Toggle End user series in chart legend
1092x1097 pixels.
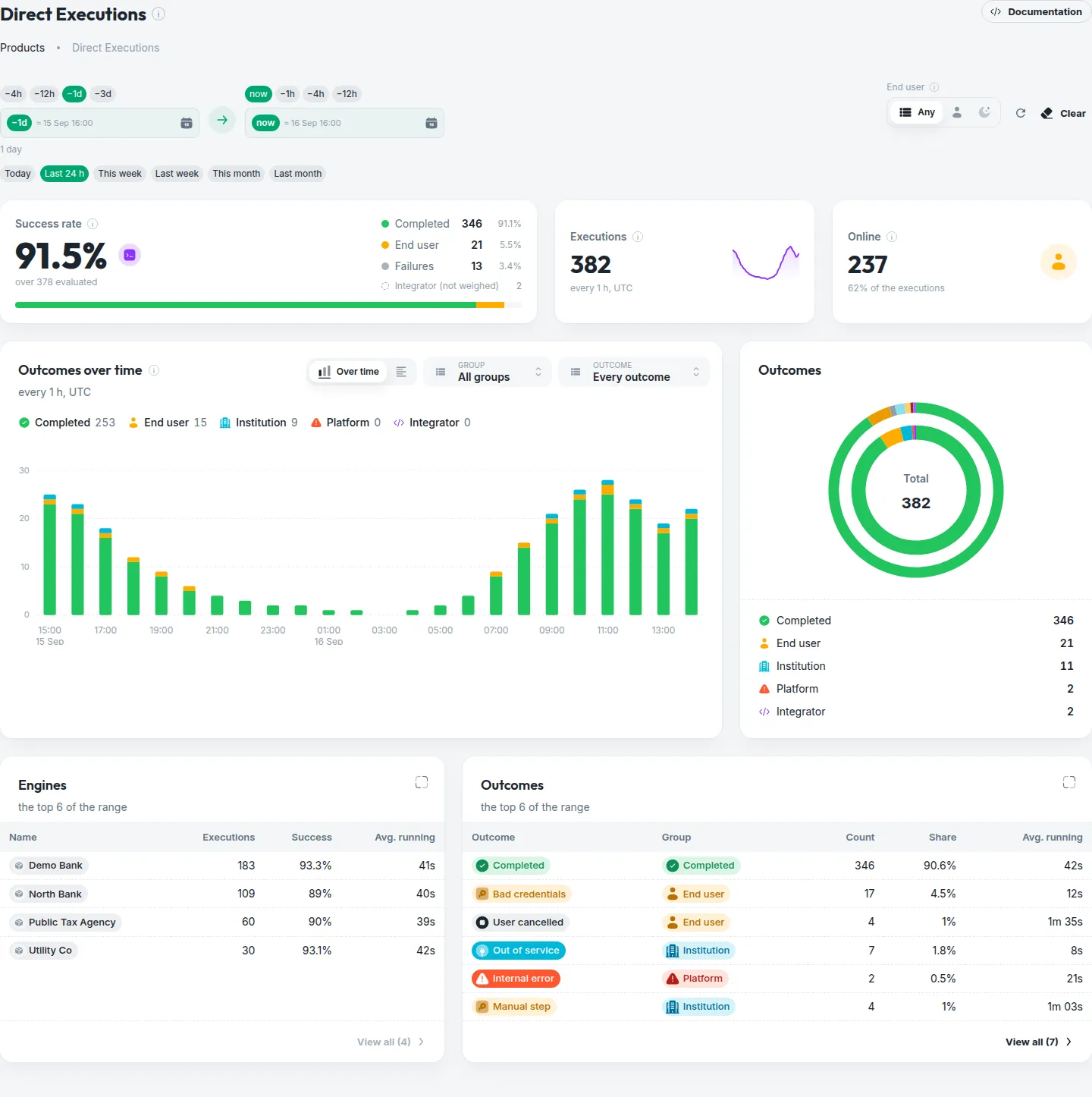[x=168, y=423]
